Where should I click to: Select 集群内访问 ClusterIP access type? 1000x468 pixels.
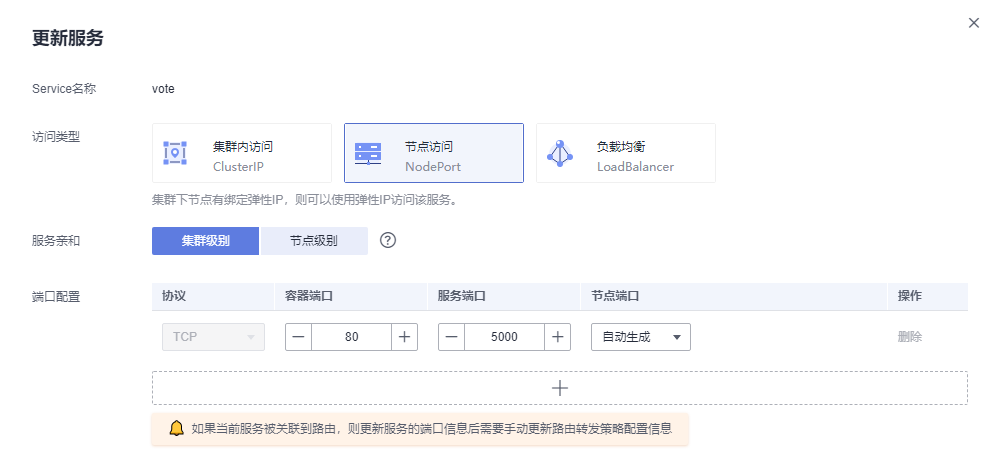(x=242, y=153)
